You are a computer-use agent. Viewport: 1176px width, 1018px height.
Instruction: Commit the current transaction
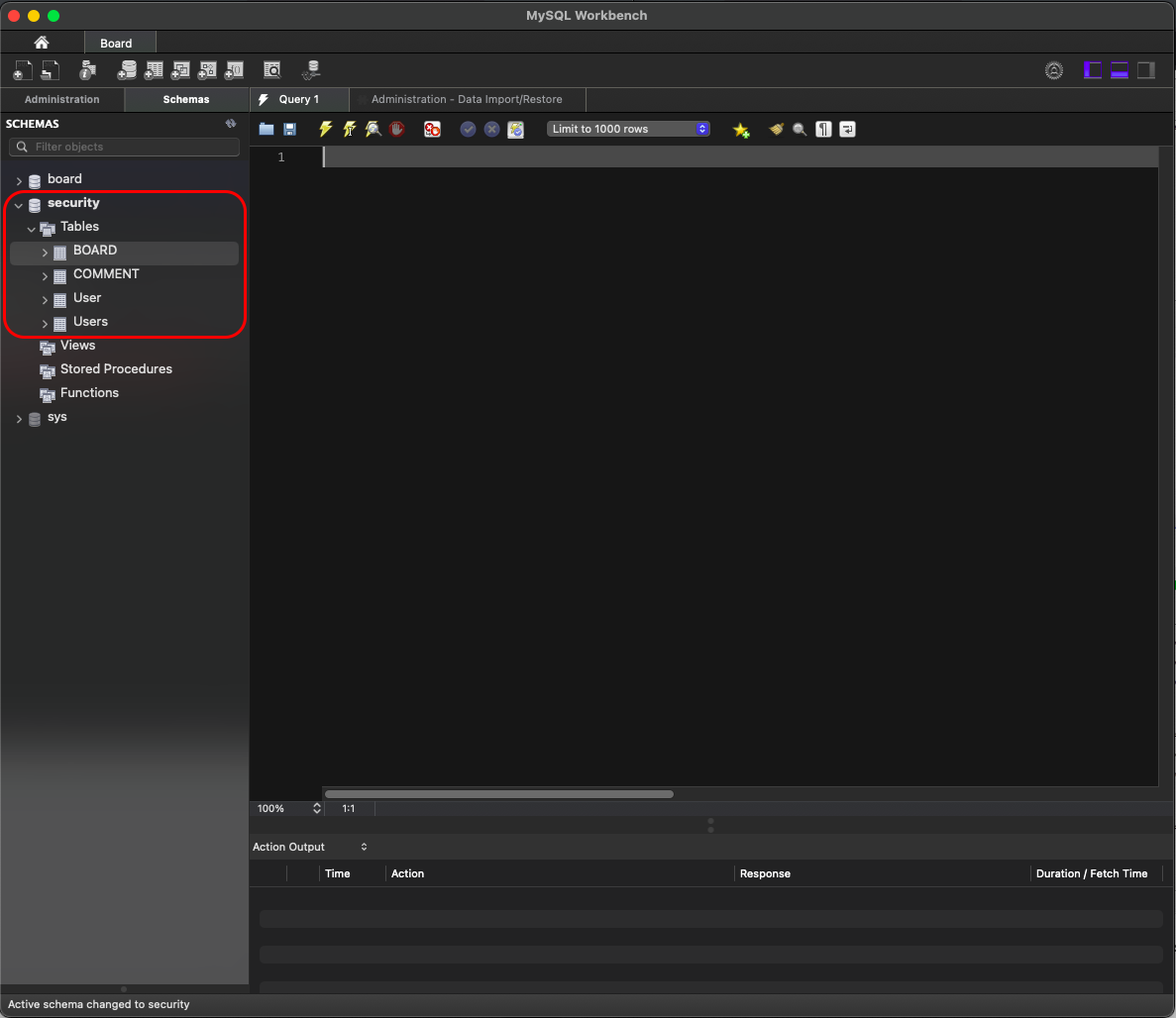468,129
